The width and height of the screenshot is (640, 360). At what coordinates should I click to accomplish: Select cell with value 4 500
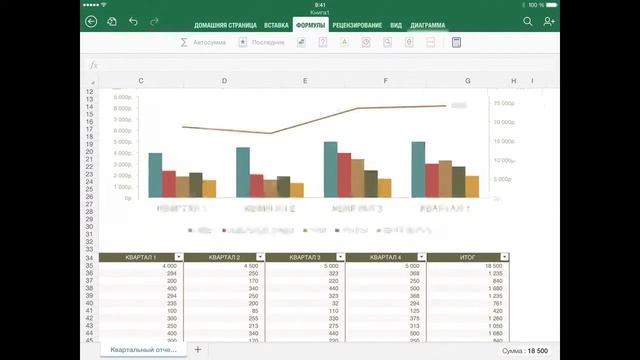click(224, 266)
